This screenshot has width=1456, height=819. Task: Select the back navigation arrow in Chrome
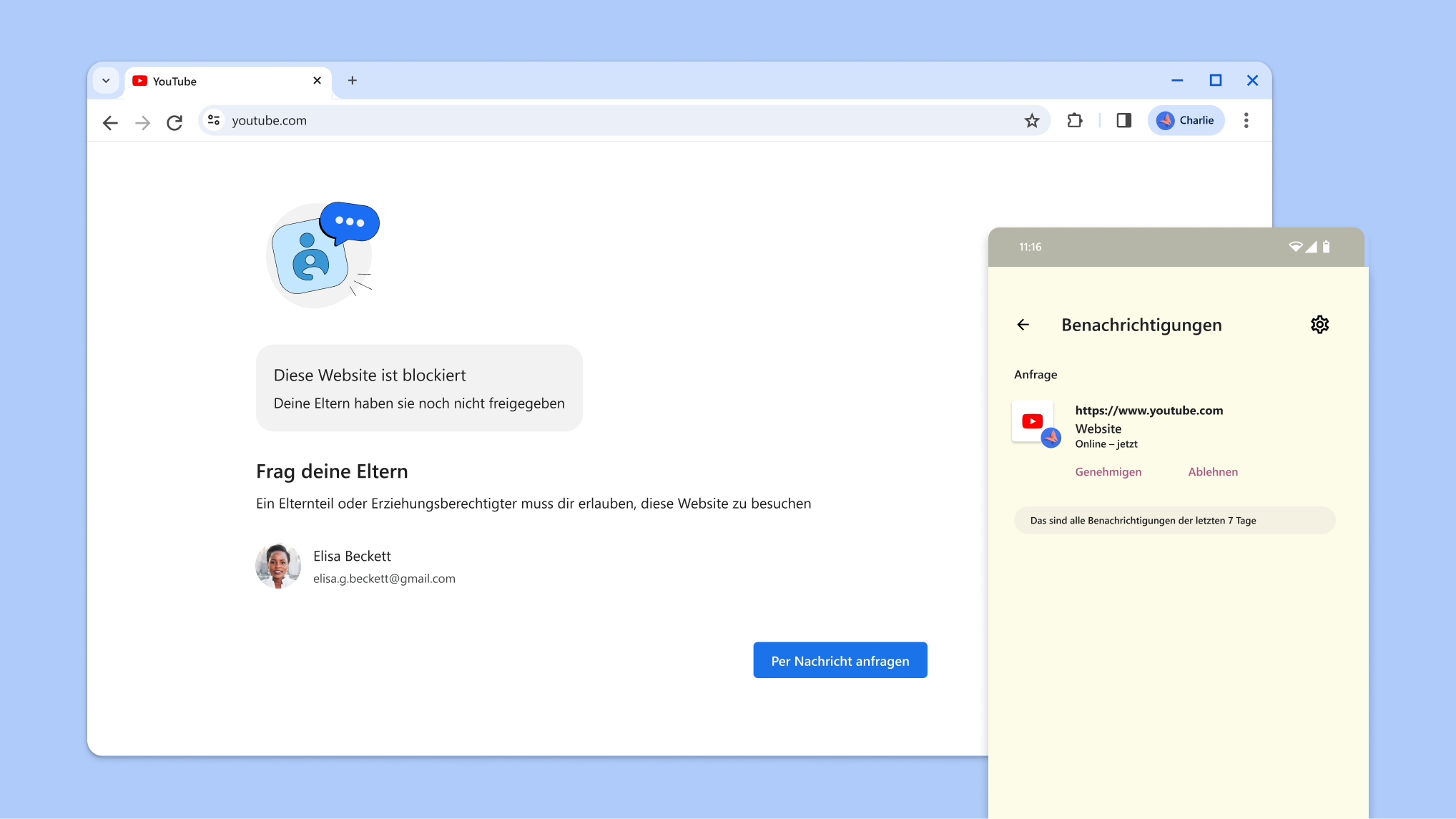(x=110, y=122)
